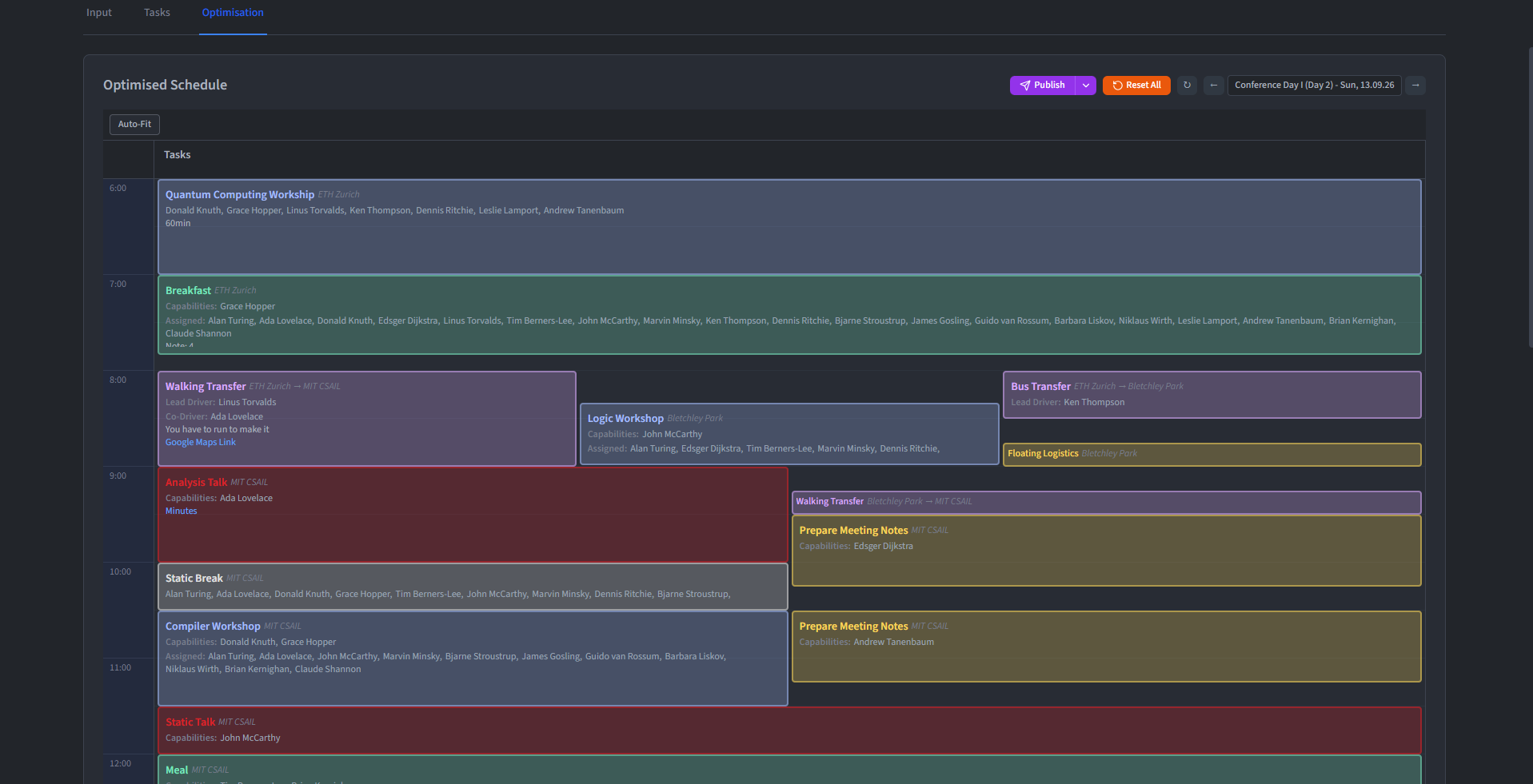
Task: Click the Optimised Schedule heading
Action: coord(165,86)
